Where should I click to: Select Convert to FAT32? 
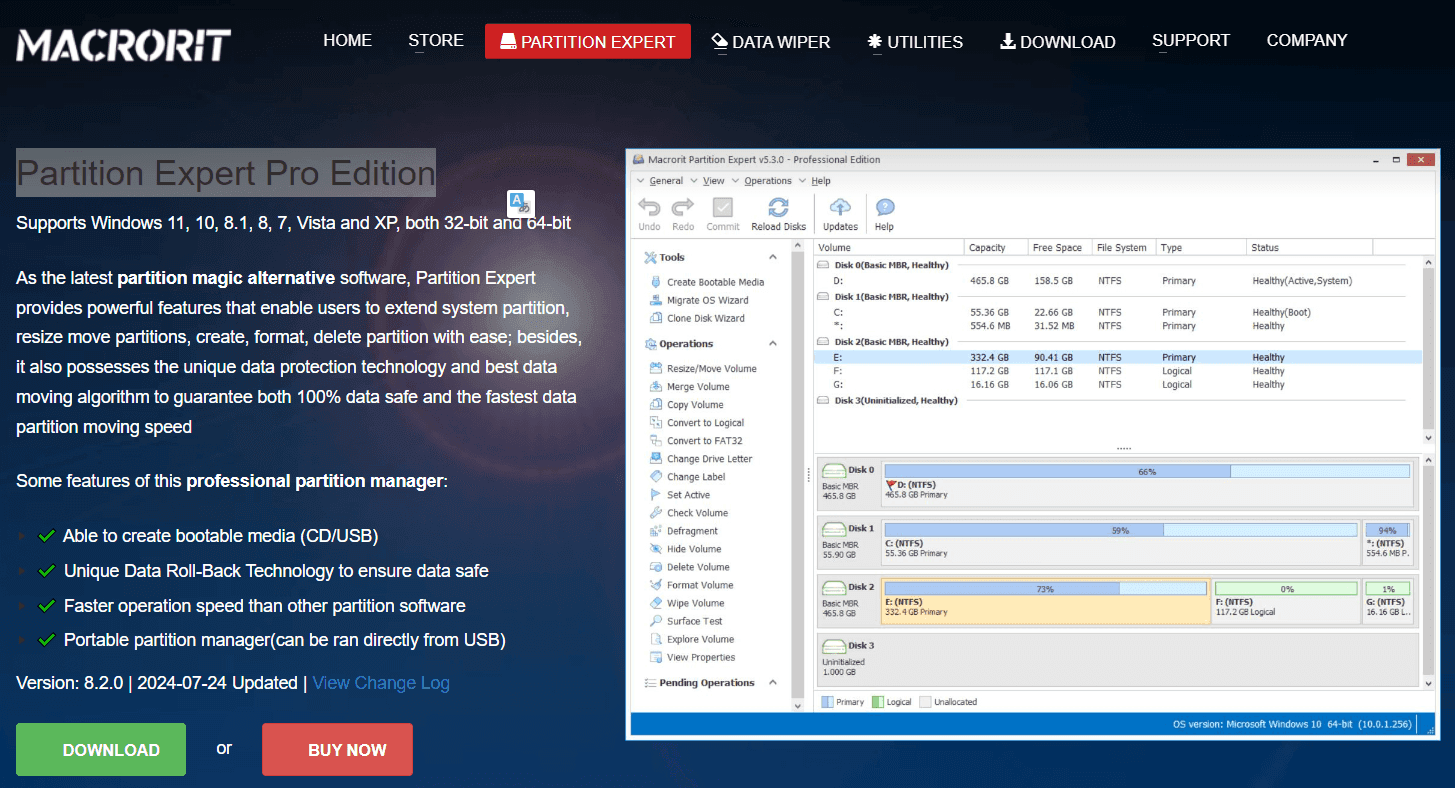click(696, 440)
